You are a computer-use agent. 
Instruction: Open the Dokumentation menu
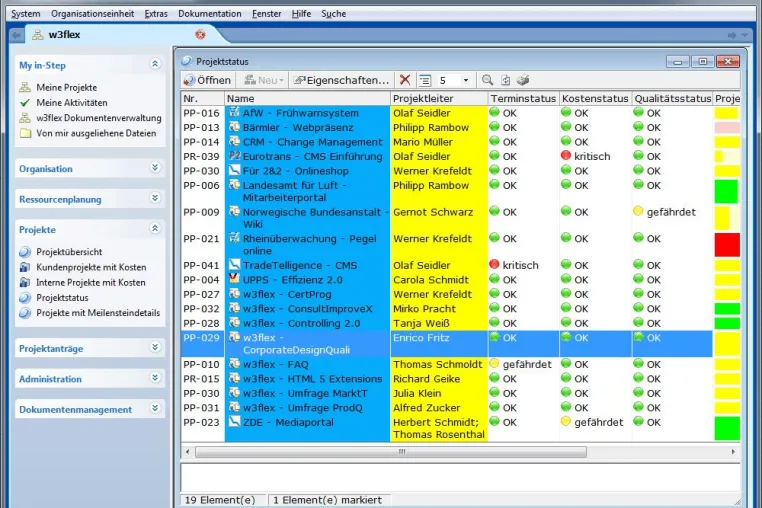pos(209,14)
